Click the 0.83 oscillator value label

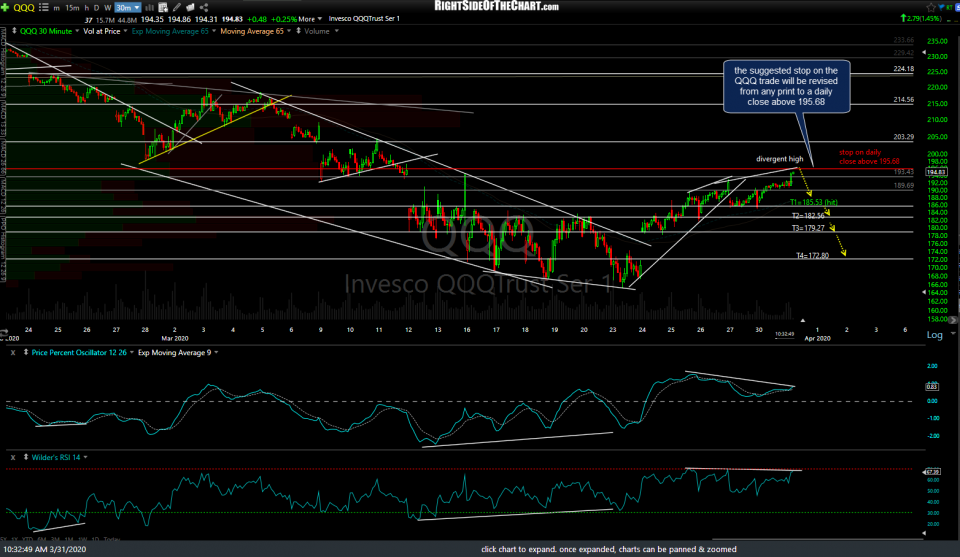932,387
